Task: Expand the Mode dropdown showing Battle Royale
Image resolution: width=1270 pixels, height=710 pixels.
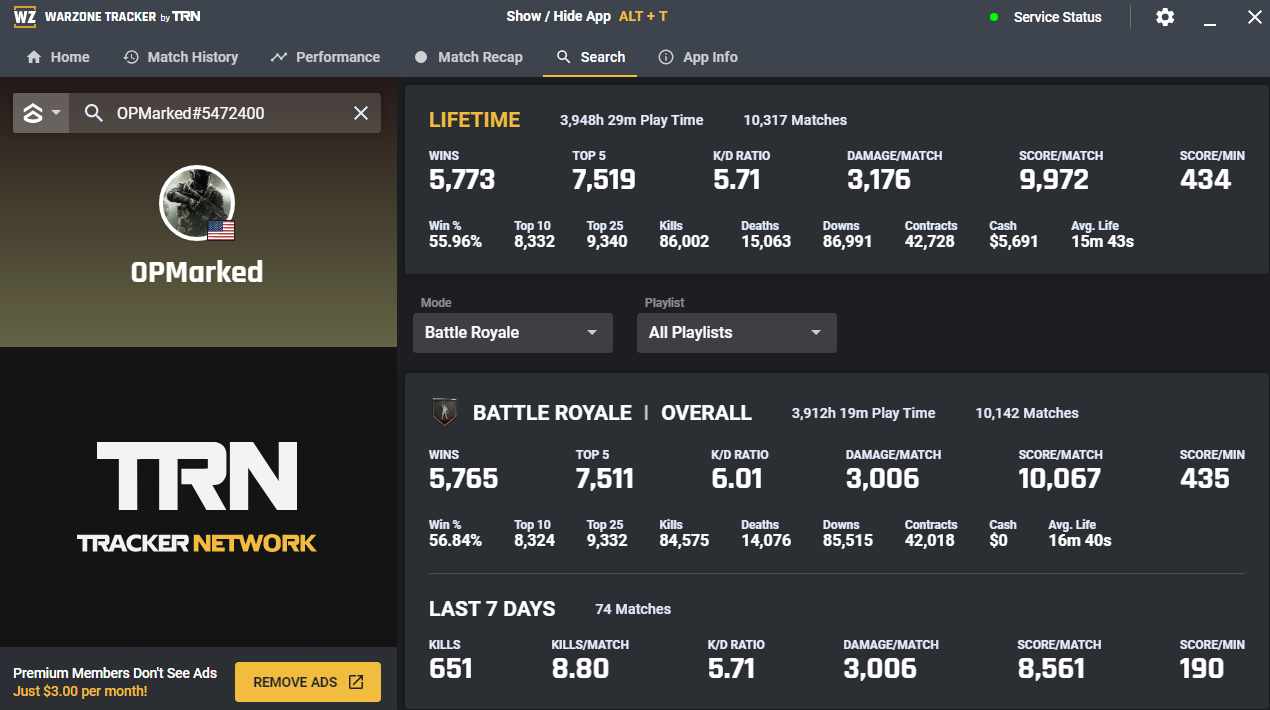Action: click(513, 332)
